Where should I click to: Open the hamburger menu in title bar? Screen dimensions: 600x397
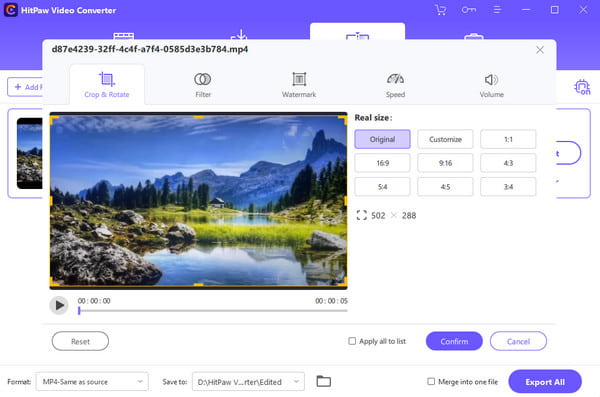tap(497, 10)
